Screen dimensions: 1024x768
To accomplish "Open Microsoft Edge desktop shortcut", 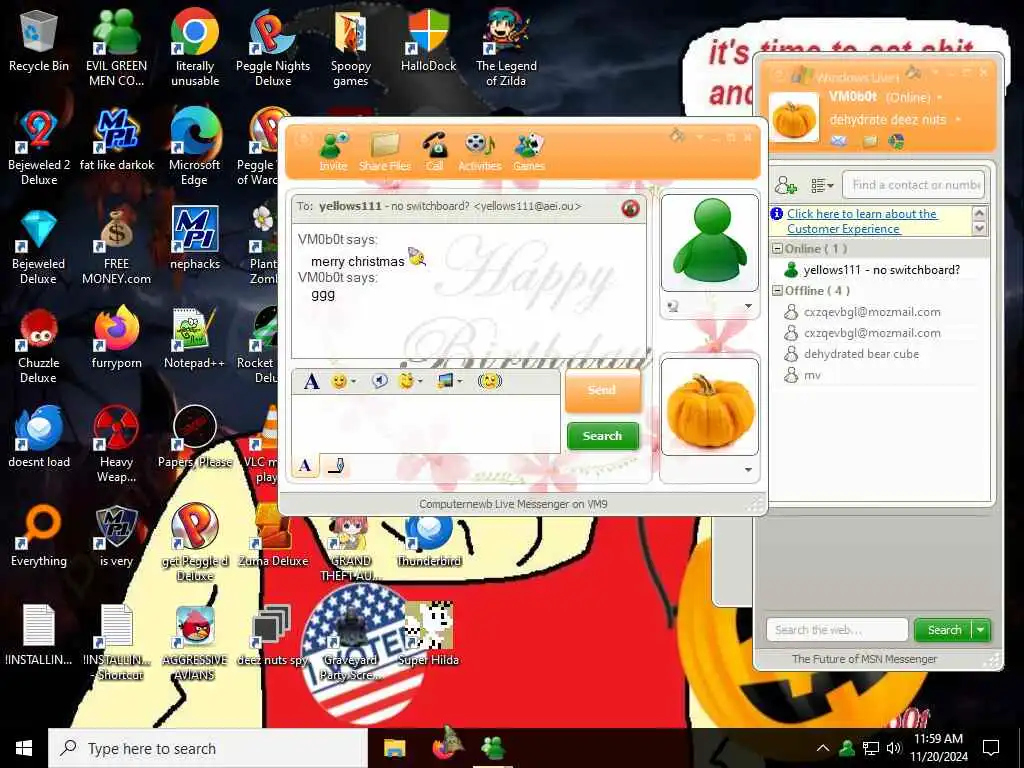I will (194, 148).
